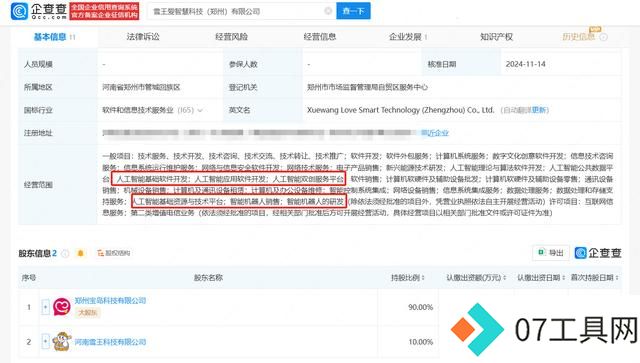Click the 10.00% shareholding value

click(420, 342)
